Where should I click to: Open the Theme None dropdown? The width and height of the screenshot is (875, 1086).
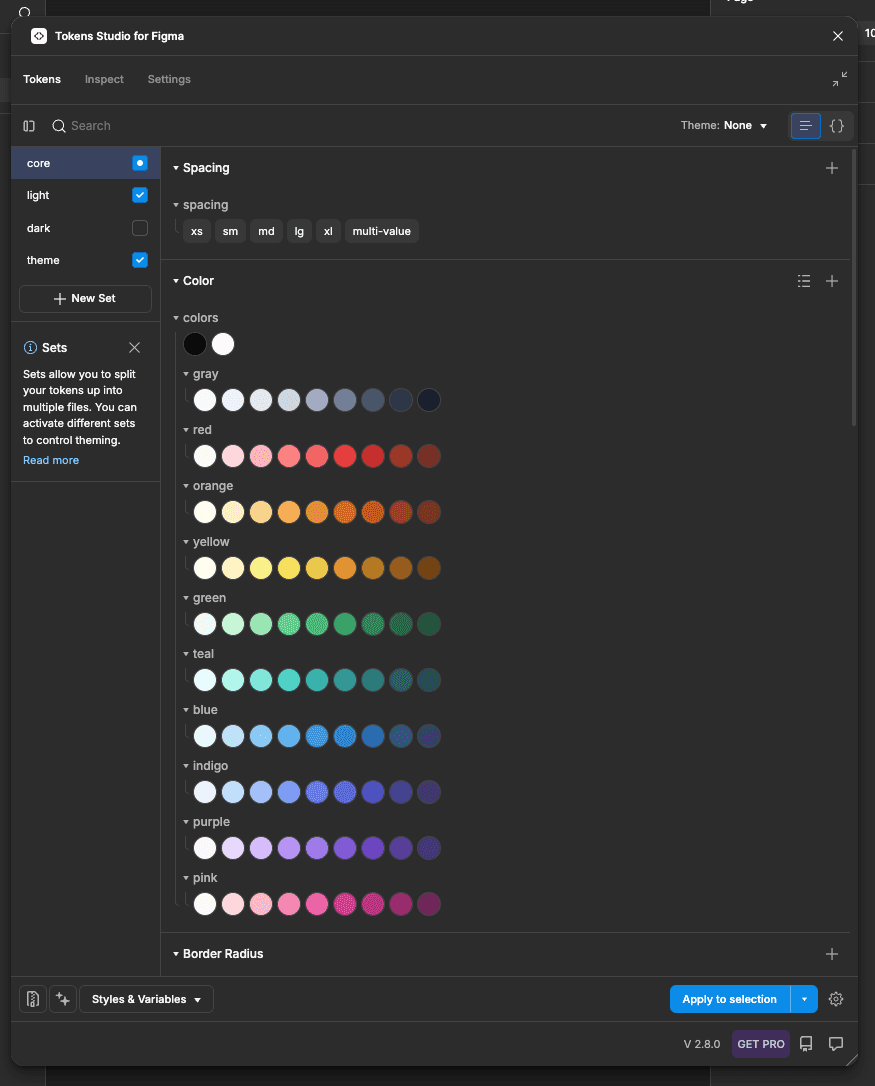click(x=724, y=126)
